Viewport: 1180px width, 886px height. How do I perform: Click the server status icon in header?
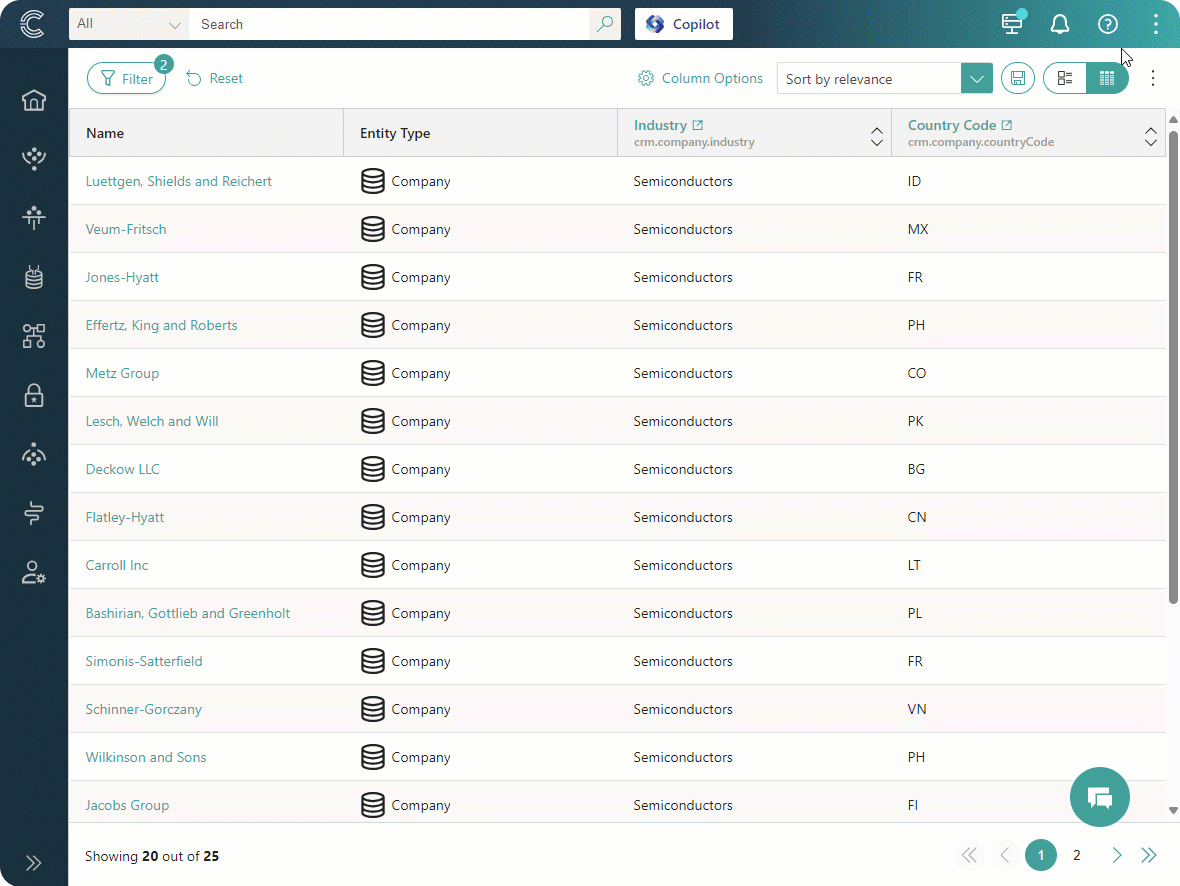point(1012,24)
